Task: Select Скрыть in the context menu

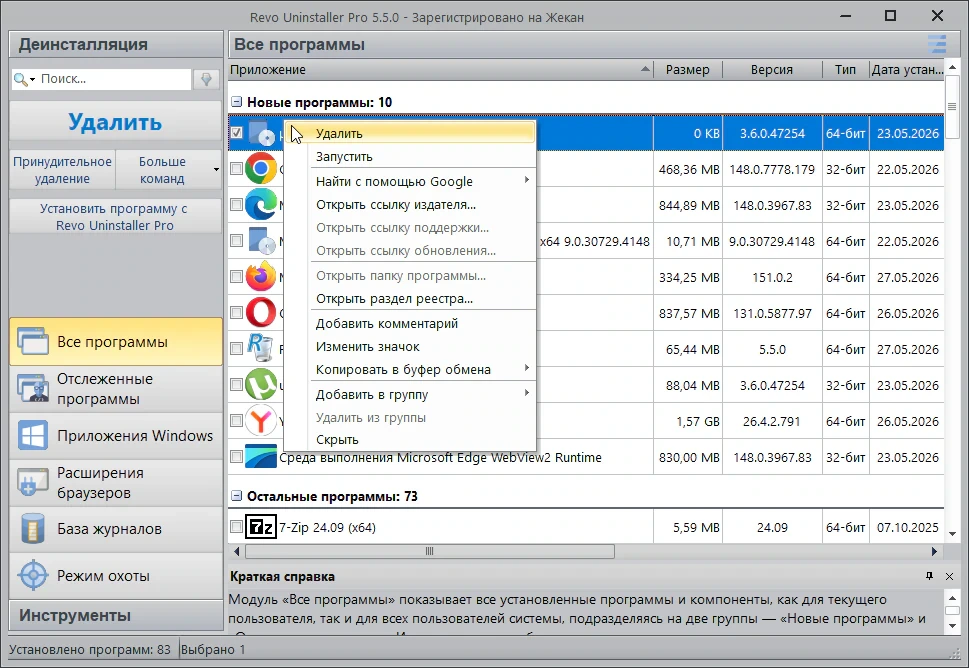Action: click(x=410, y=439)
